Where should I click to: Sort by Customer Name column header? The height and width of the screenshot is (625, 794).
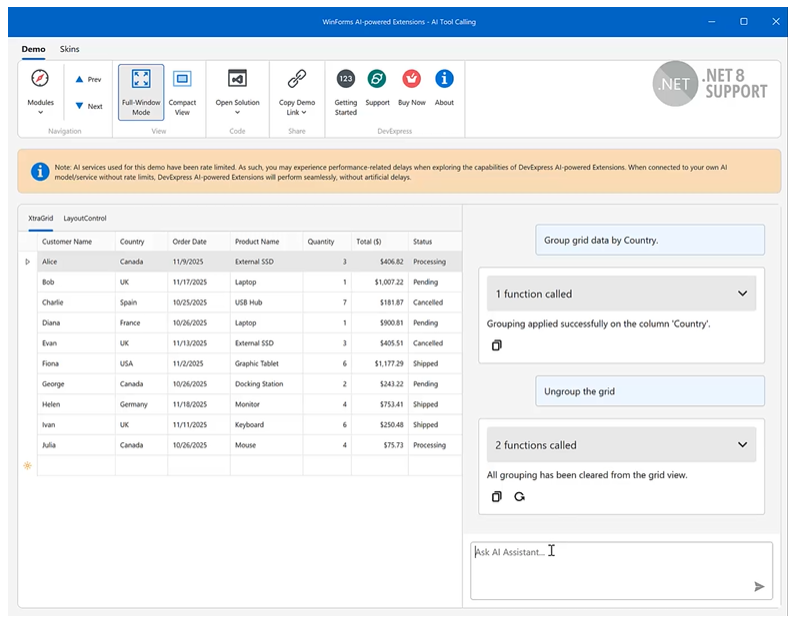pyautogui.click(x=76, y=242)
